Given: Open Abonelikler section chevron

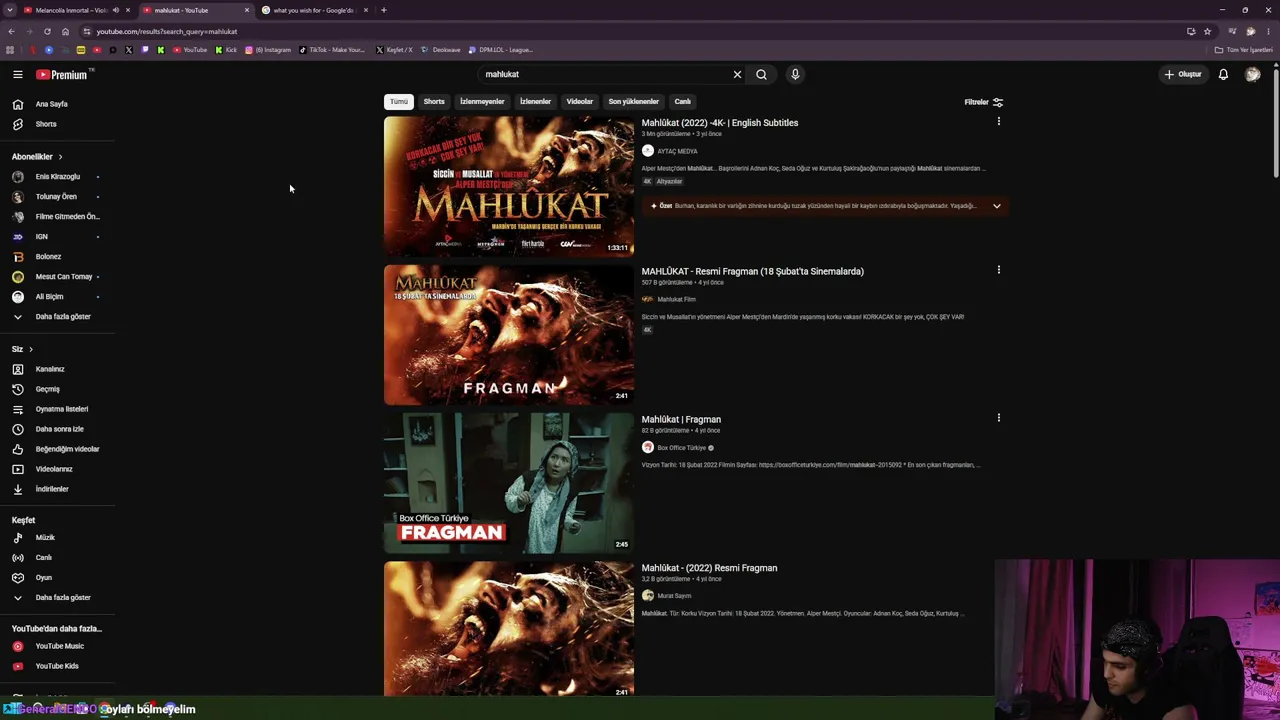Looking at the screenshot, I should 60,157.
